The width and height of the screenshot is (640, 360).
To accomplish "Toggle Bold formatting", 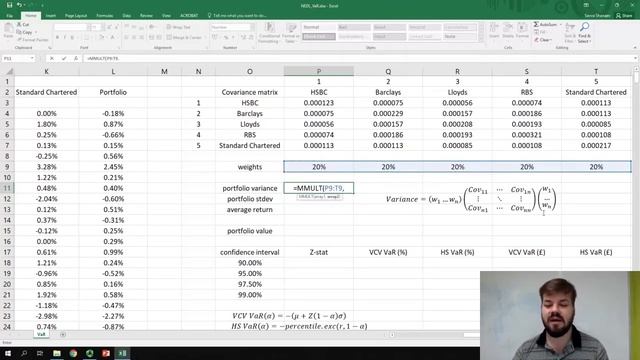I will pos(58,38).
